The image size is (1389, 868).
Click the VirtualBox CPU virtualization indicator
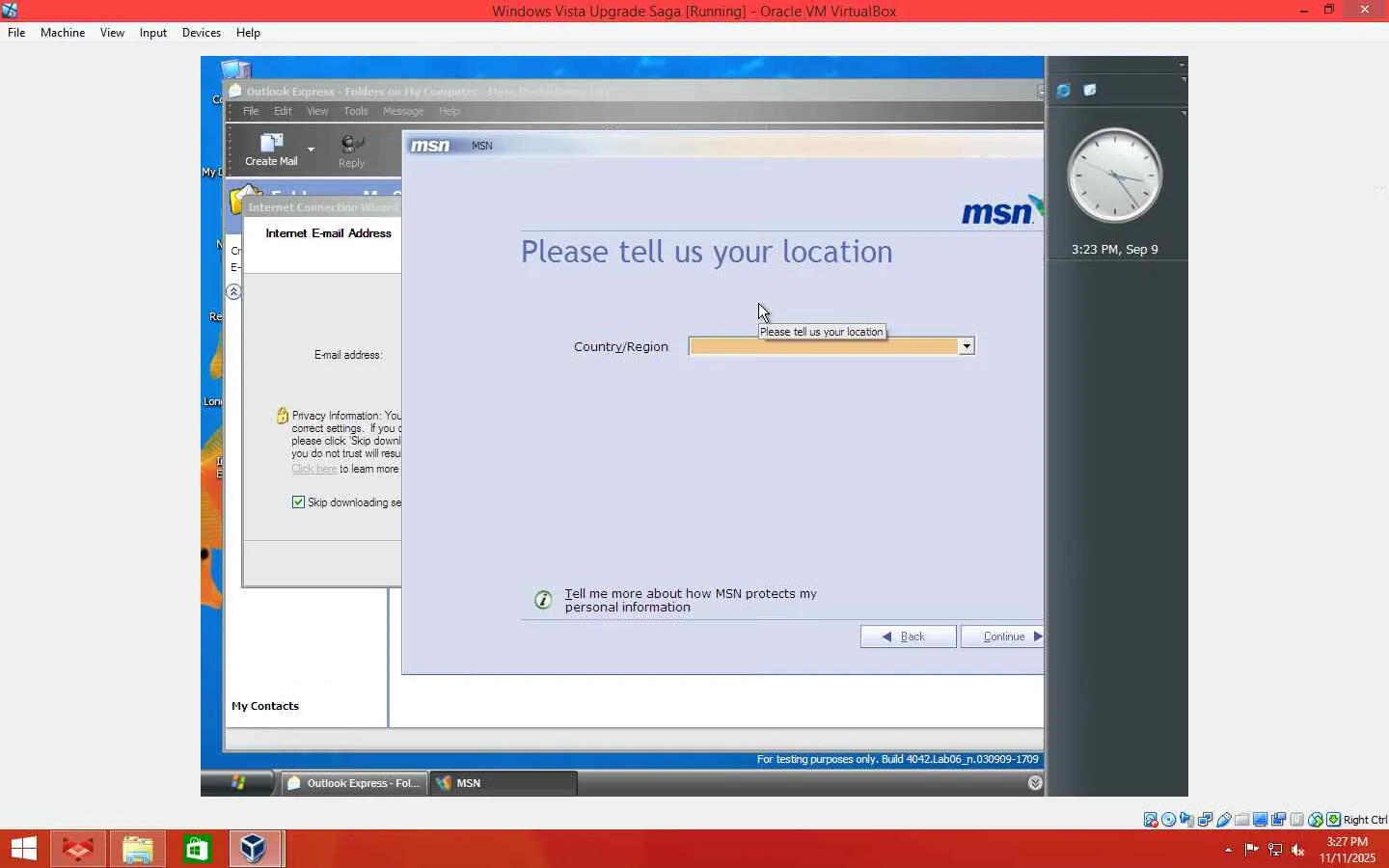[x=1297, y=820]
